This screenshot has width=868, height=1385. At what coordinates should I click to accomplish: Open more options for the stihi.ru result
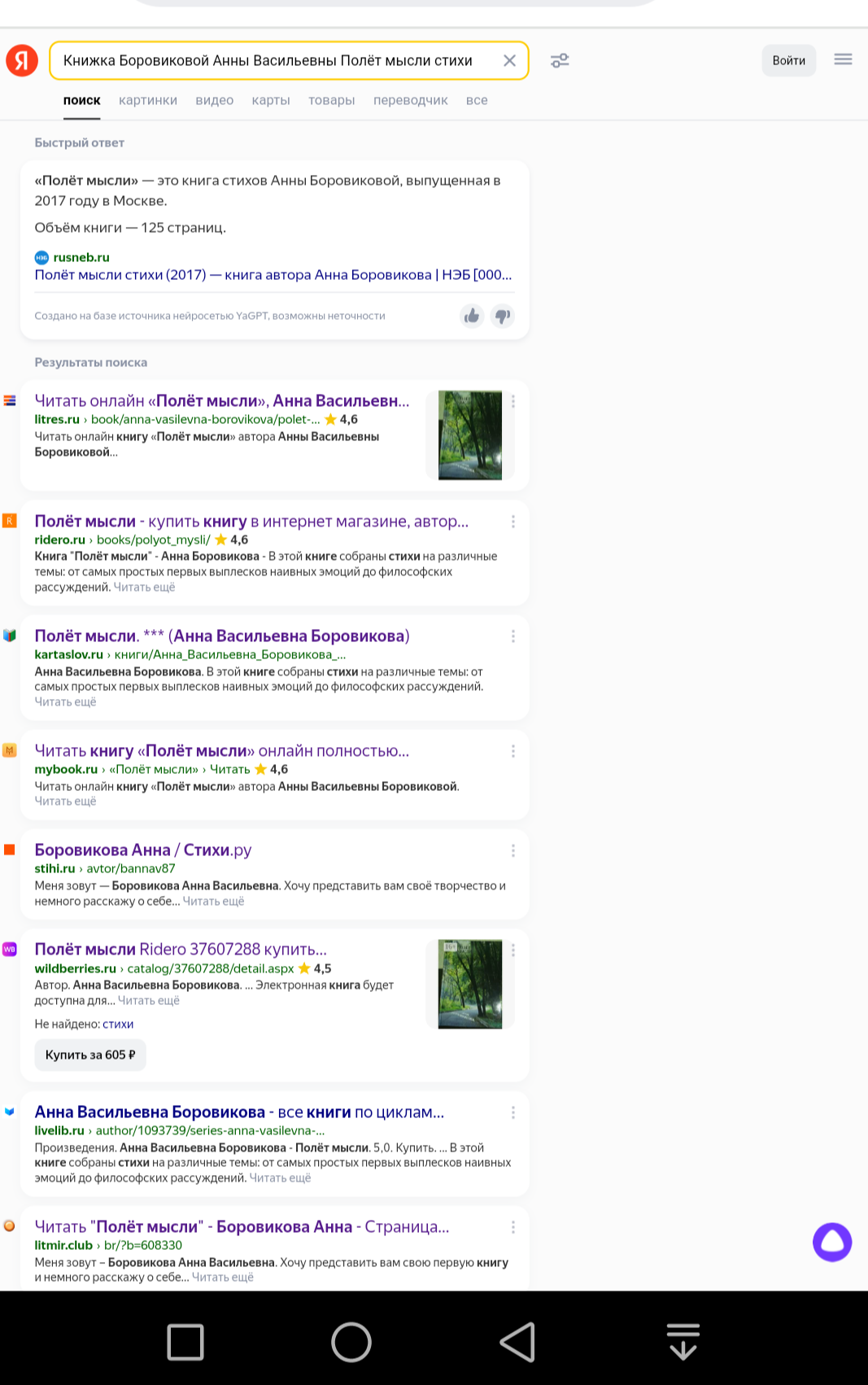(x=513, y=850)
